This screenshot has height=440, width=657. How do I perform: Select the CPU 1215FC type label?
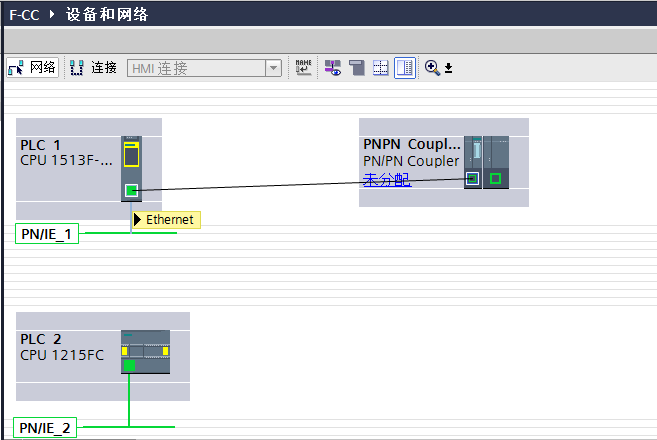(62, 355)
